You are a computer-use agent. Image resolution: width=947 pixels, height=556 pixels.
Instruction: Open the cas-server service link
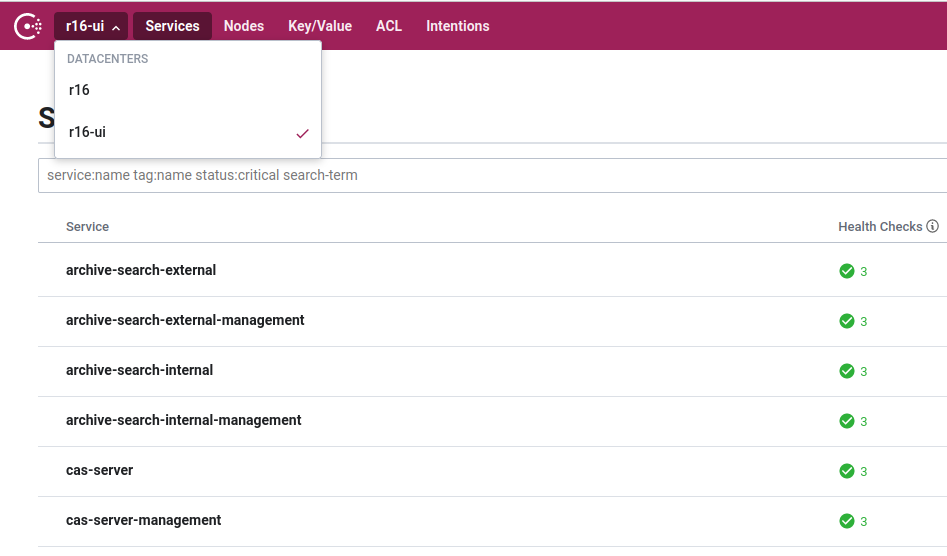tap(99, 470)
